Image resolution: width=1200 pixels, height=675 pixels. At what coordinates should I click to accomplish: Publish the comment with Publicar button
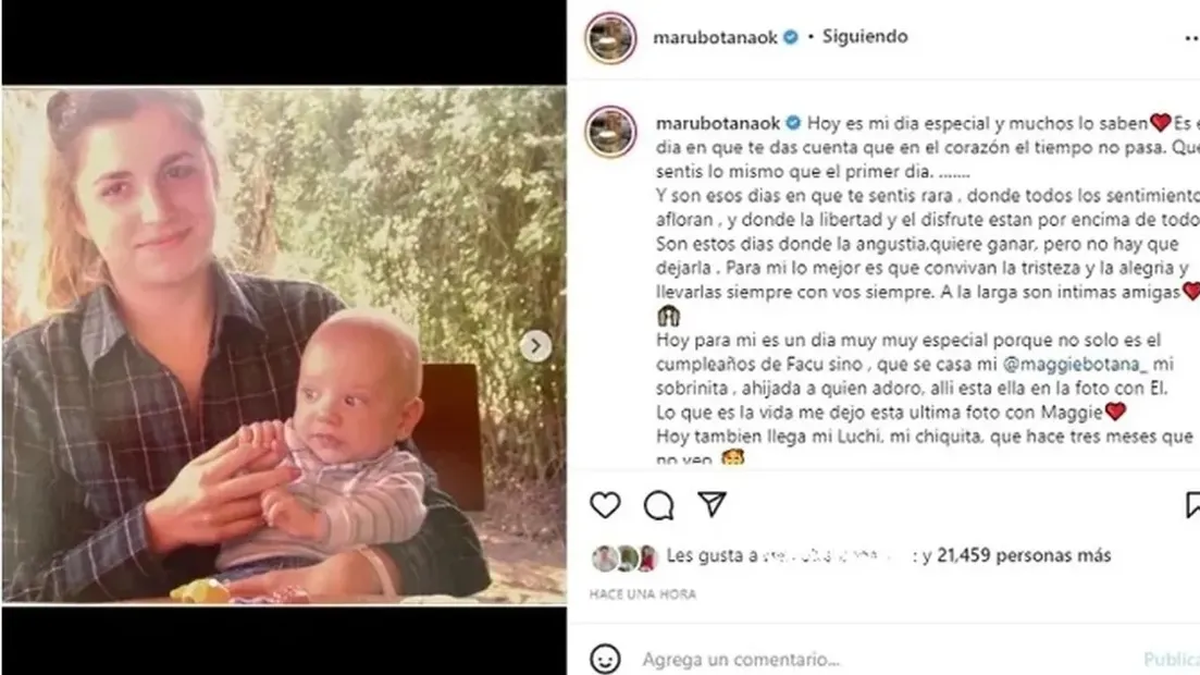[1172, 660]
